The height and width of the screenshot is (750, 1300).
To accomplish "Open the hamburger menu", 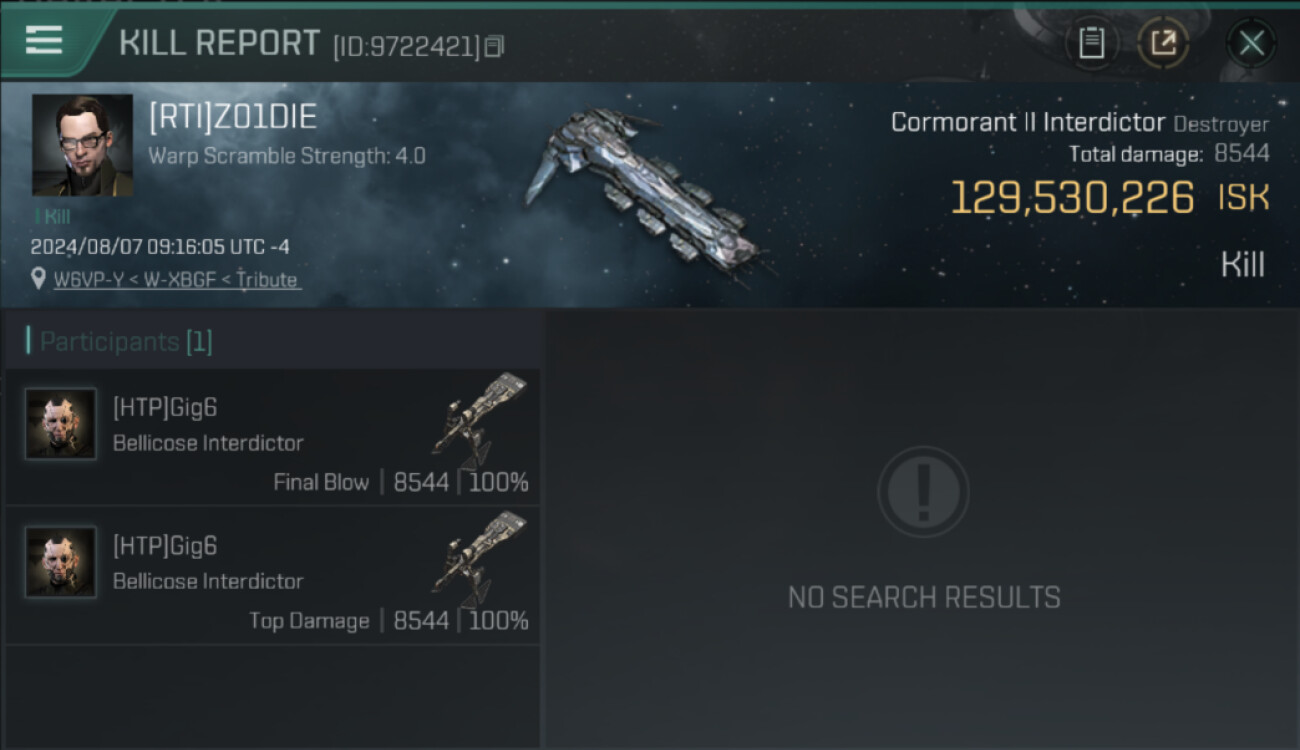I will [44, 40].
